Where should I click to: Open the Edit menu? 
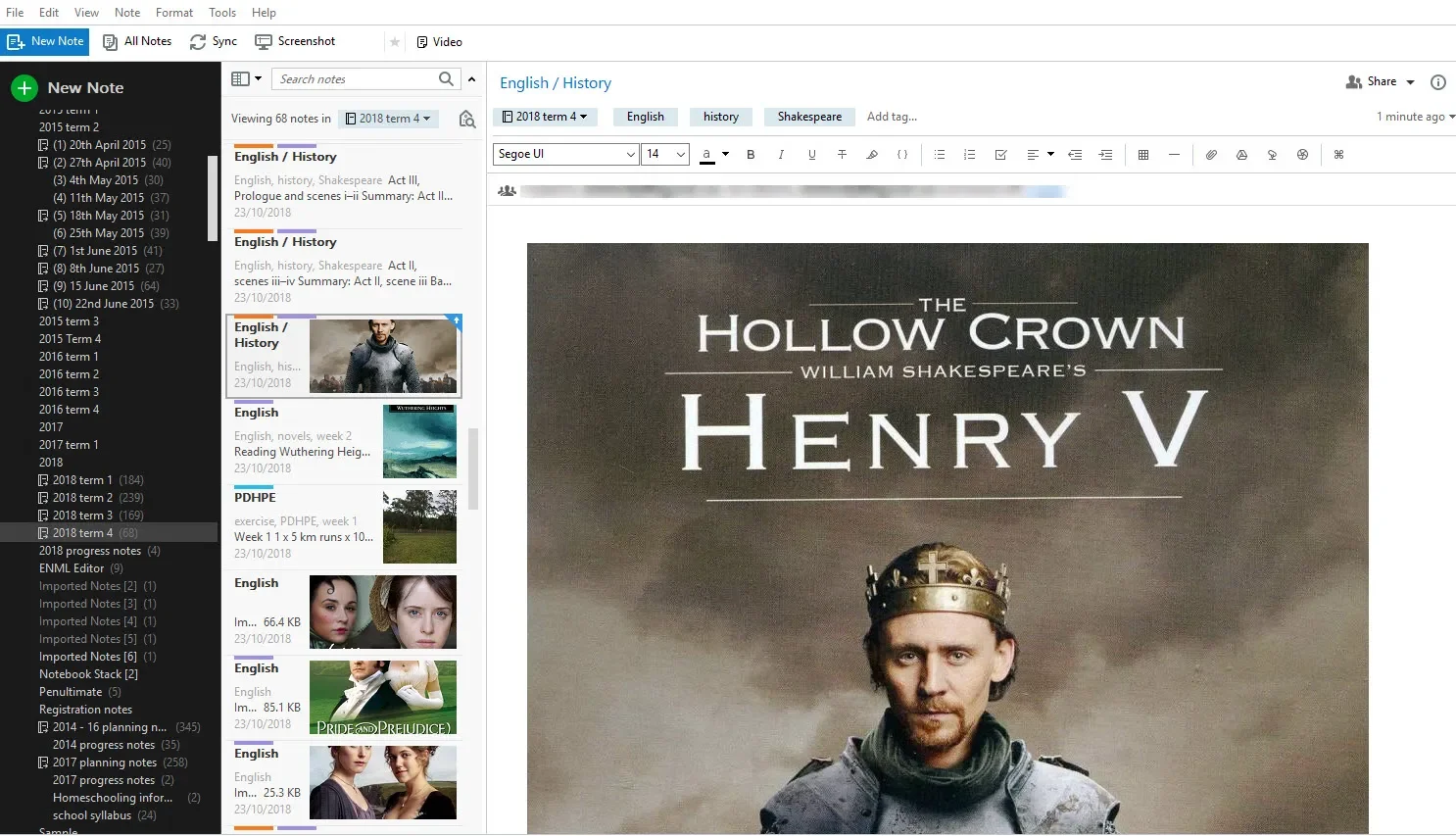pyautogui.click(x=49, y=13)
